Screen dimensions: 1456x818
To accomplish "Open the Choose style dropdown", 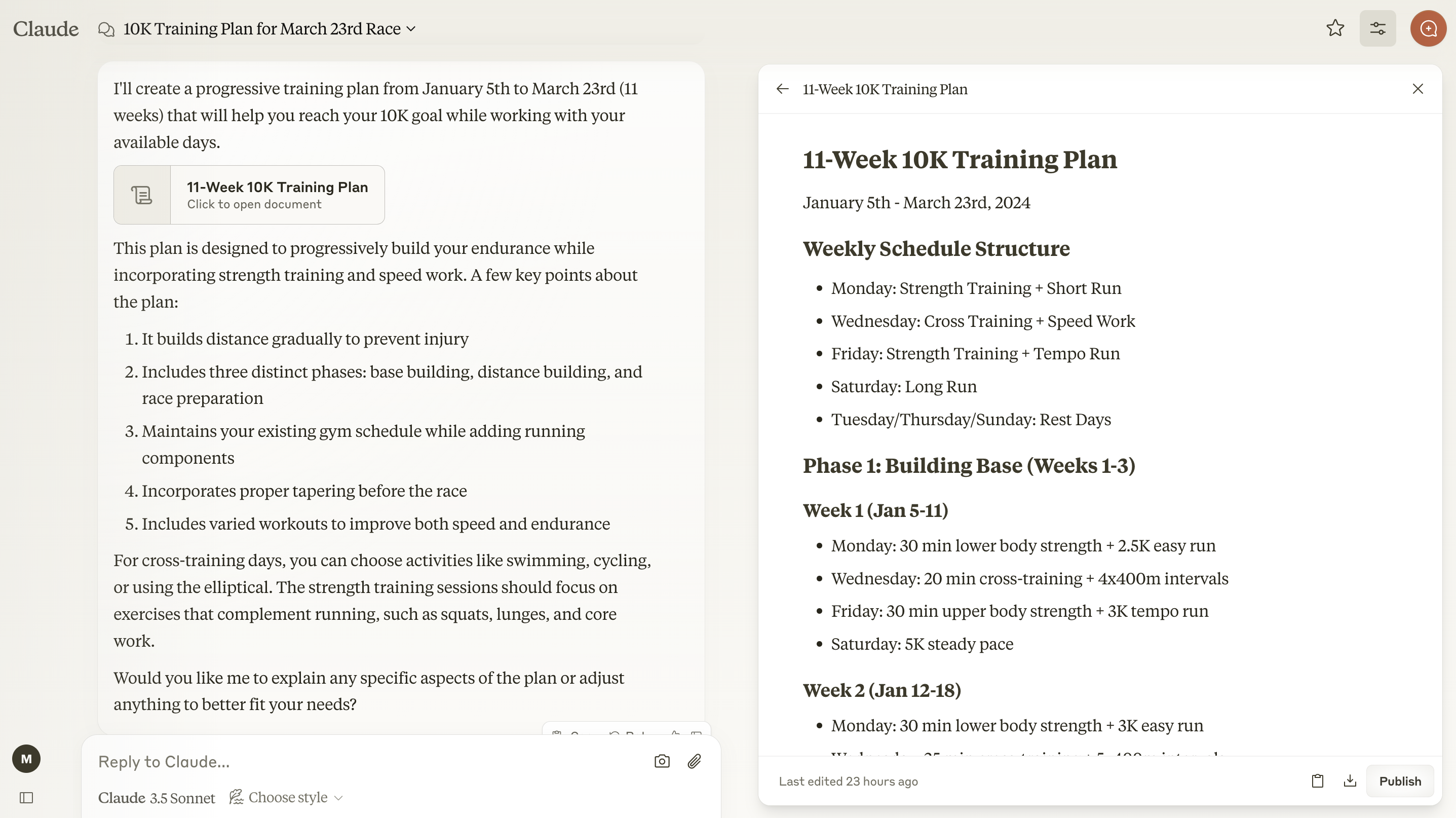I will tap(287, 797).
